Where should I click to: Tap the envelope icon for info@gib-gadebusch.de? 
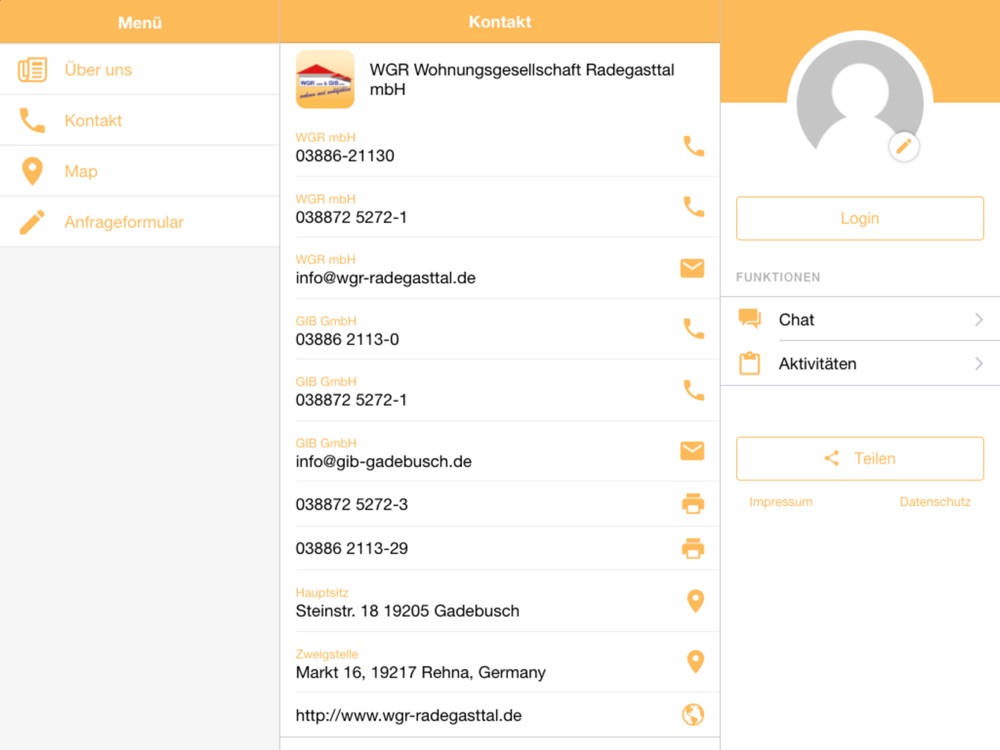coord(693,451)
